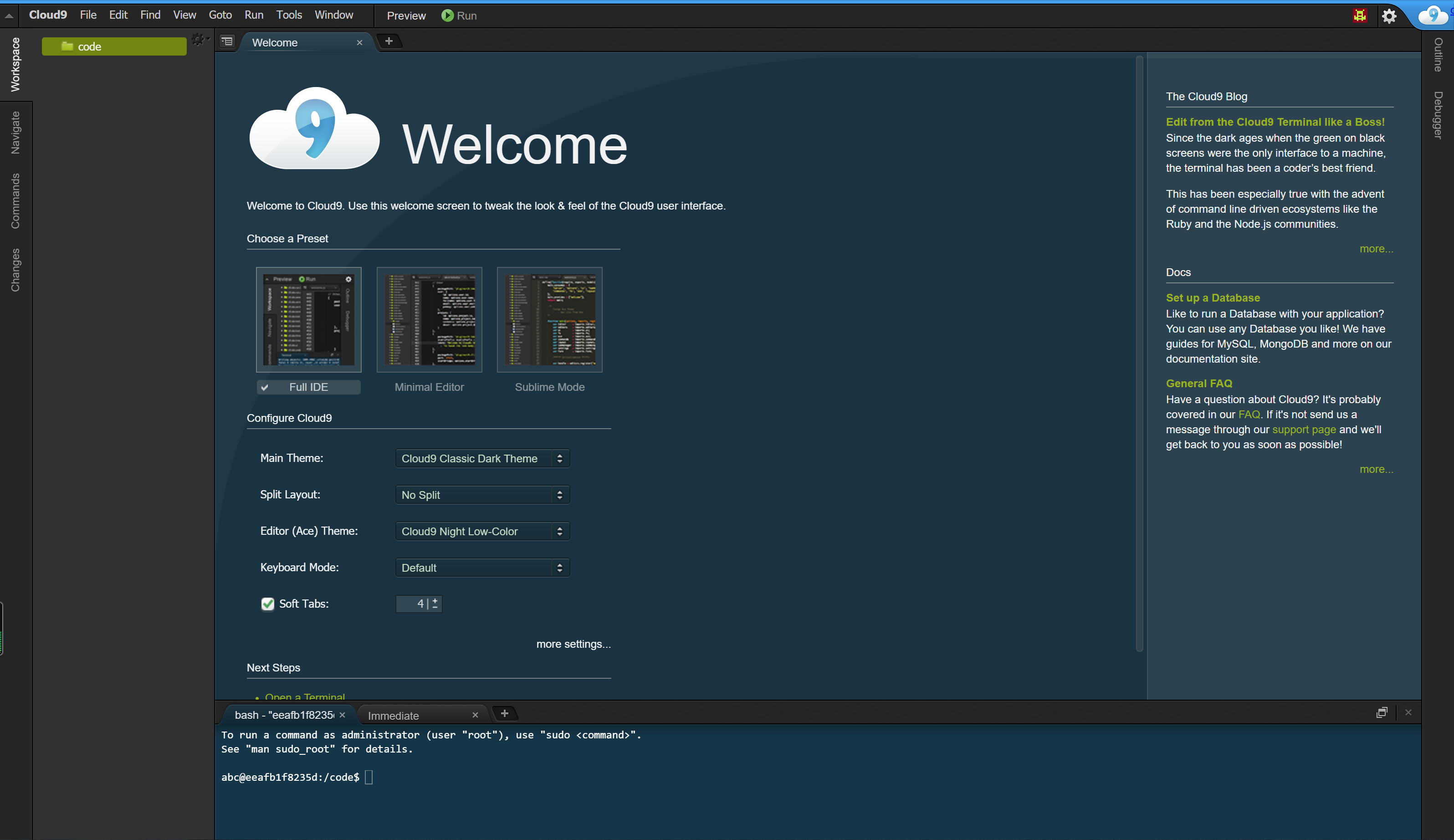Toggle the Soft Tabs checkbox

268,604
